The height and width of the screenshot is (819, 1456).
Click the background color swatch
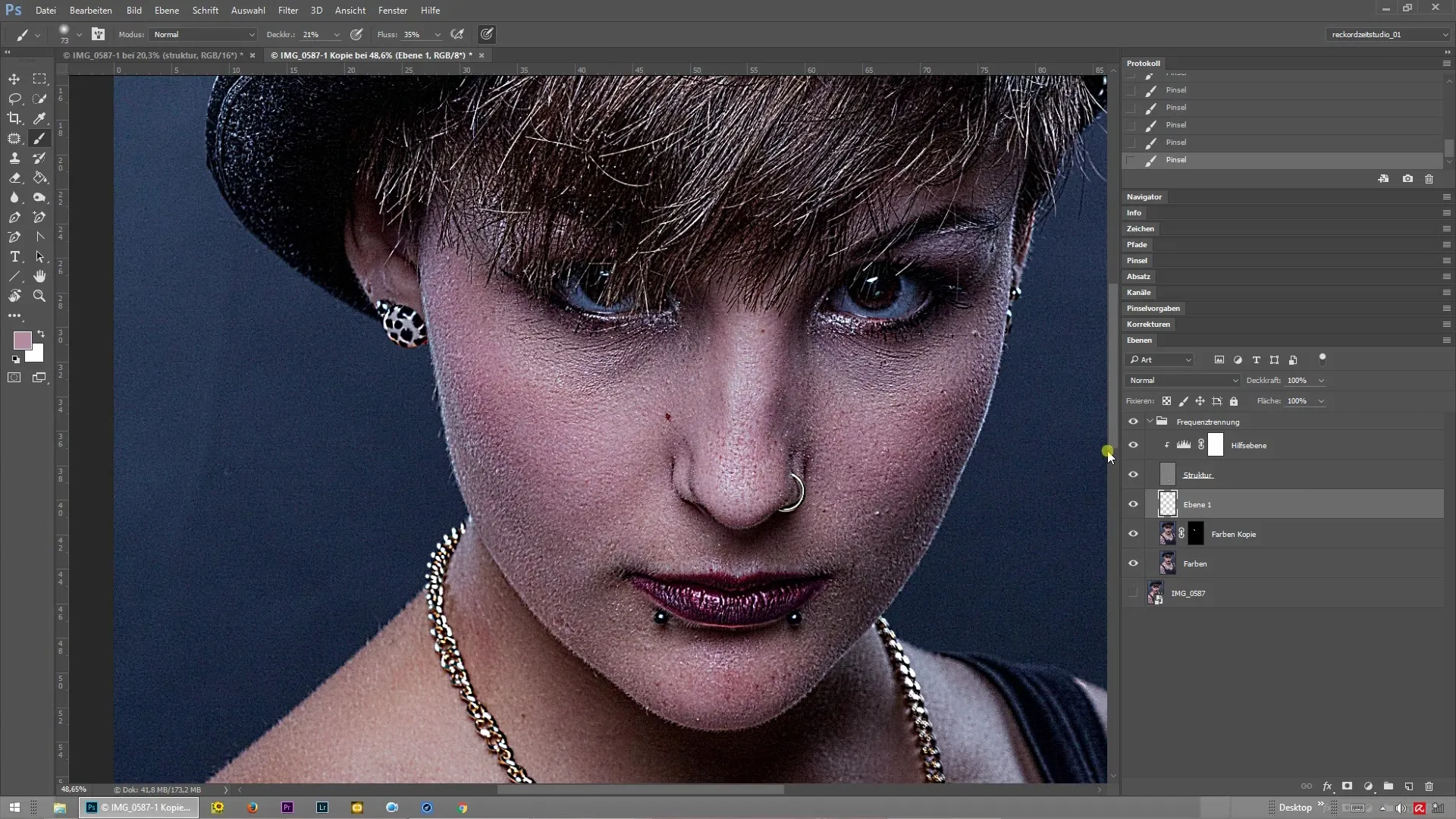pos(37,355)
